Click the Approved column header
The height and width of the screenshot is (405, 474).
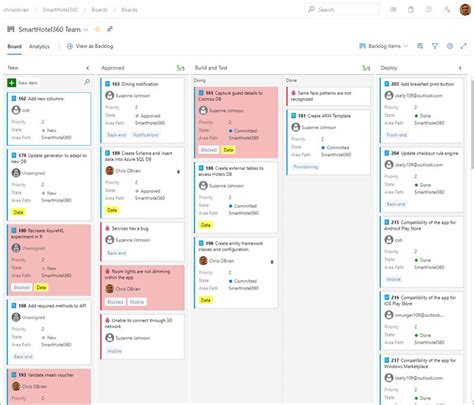[x=113, y=68]
